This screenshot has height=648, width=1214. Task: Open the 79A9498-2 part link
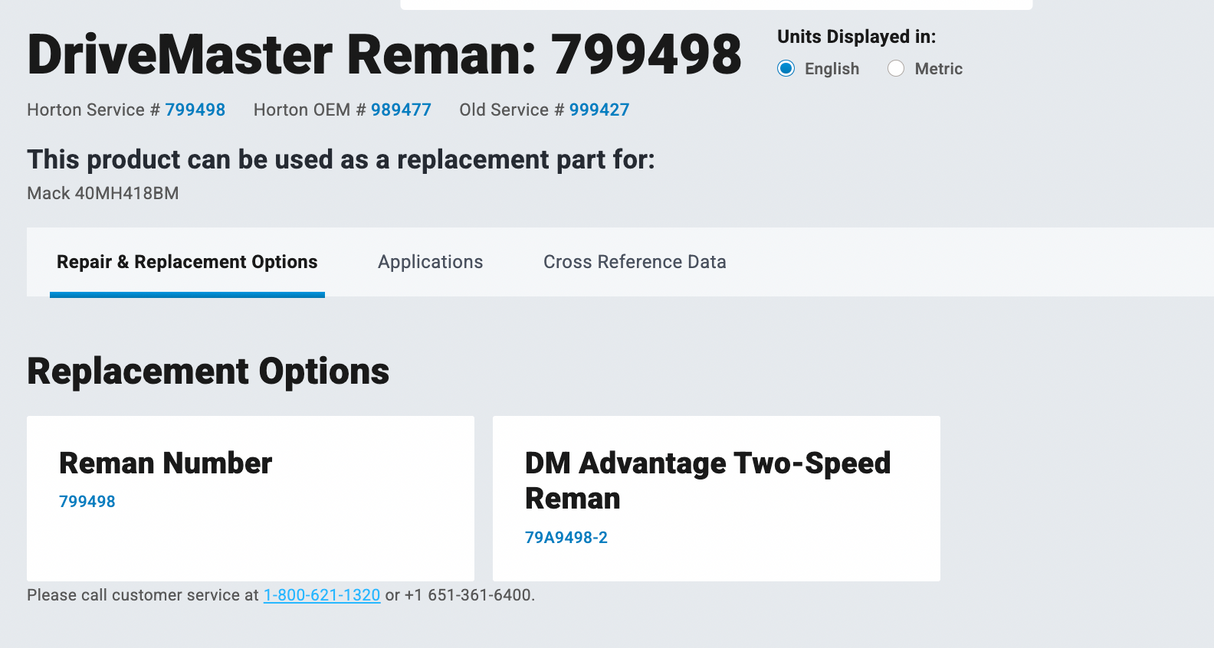click(566, 537)
